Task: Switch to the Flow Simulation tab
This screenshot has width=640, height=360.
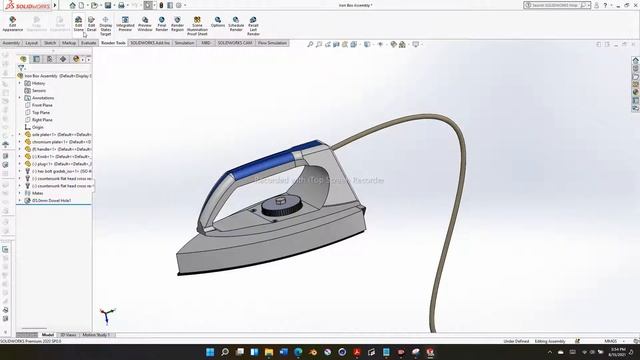Action: 272,43
